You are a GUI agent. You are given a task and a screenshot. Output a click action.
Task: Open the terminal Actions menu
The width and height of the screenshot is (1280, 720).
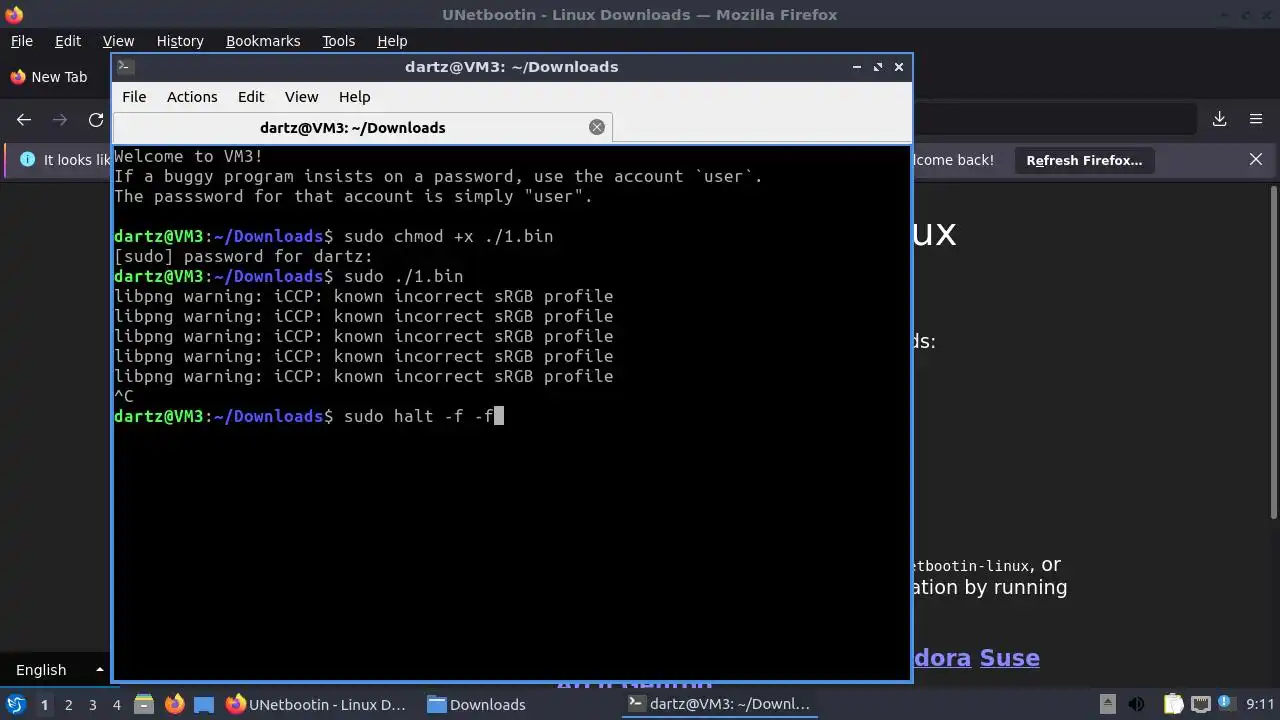tap(192, 97)
